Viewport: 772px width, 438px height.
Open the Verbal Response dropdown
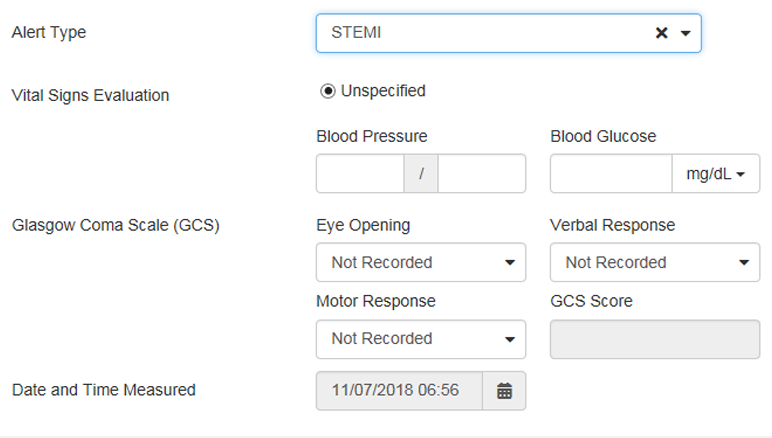click(x=655, y=262)
